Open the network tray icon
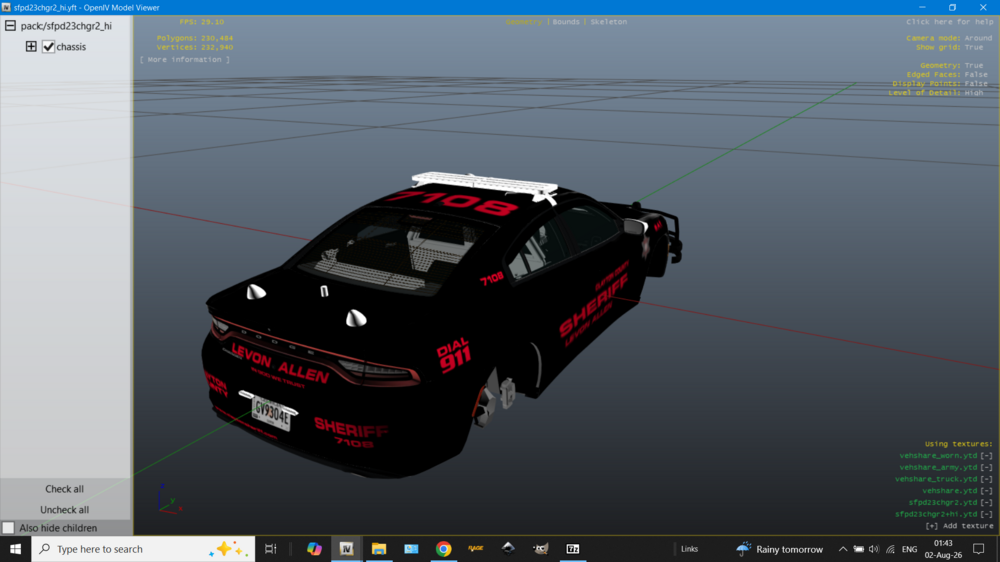This screenshot has width=1000, height=562. click(890, 549)
